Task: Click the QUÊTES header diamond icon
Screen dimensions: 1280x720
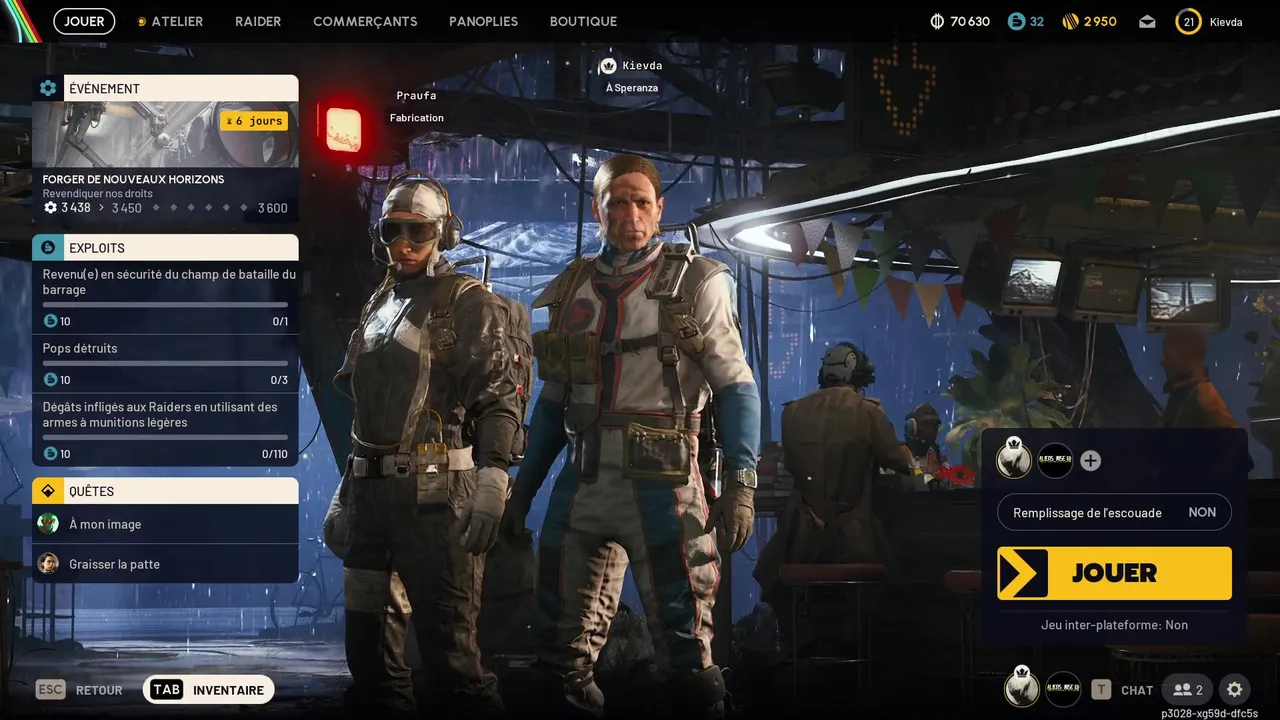Action: coord(48,491)
